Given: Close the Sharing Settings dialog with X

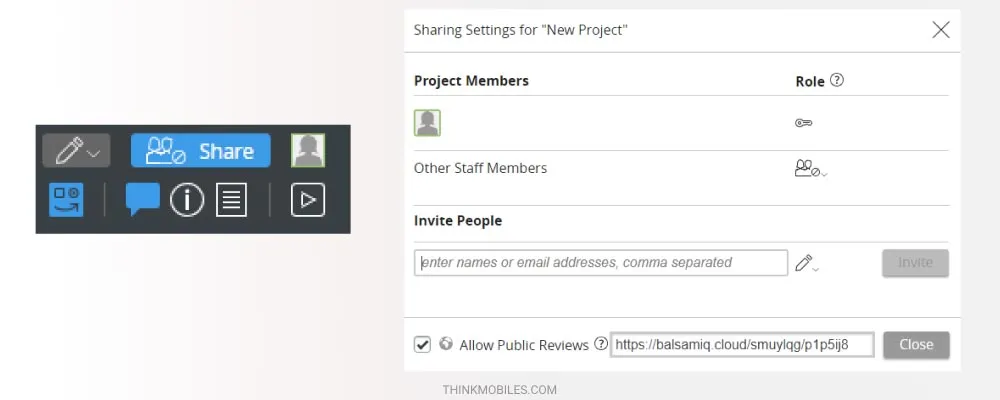Looking at the screenshot, I should pyautogui.click(x=941, y=30).
